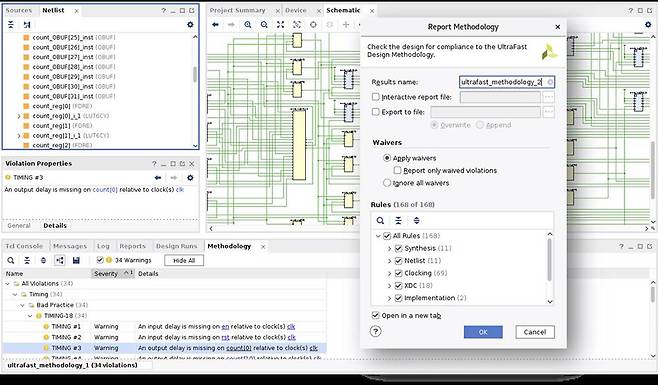Collapse all rules in dialog
The image size is (658, 385).
398,220
